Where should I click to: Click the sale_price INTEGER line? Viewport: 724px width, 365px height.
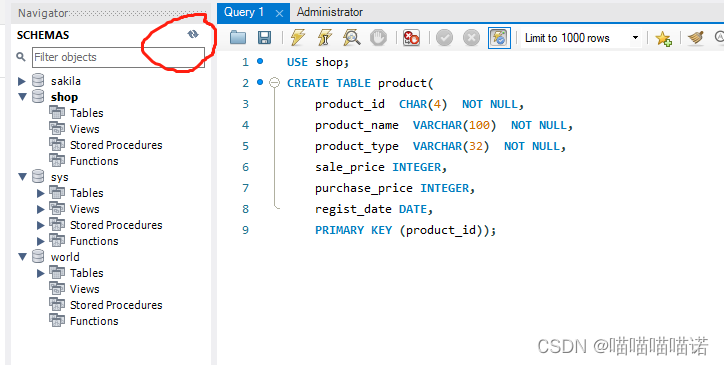(x=381, y=167)
